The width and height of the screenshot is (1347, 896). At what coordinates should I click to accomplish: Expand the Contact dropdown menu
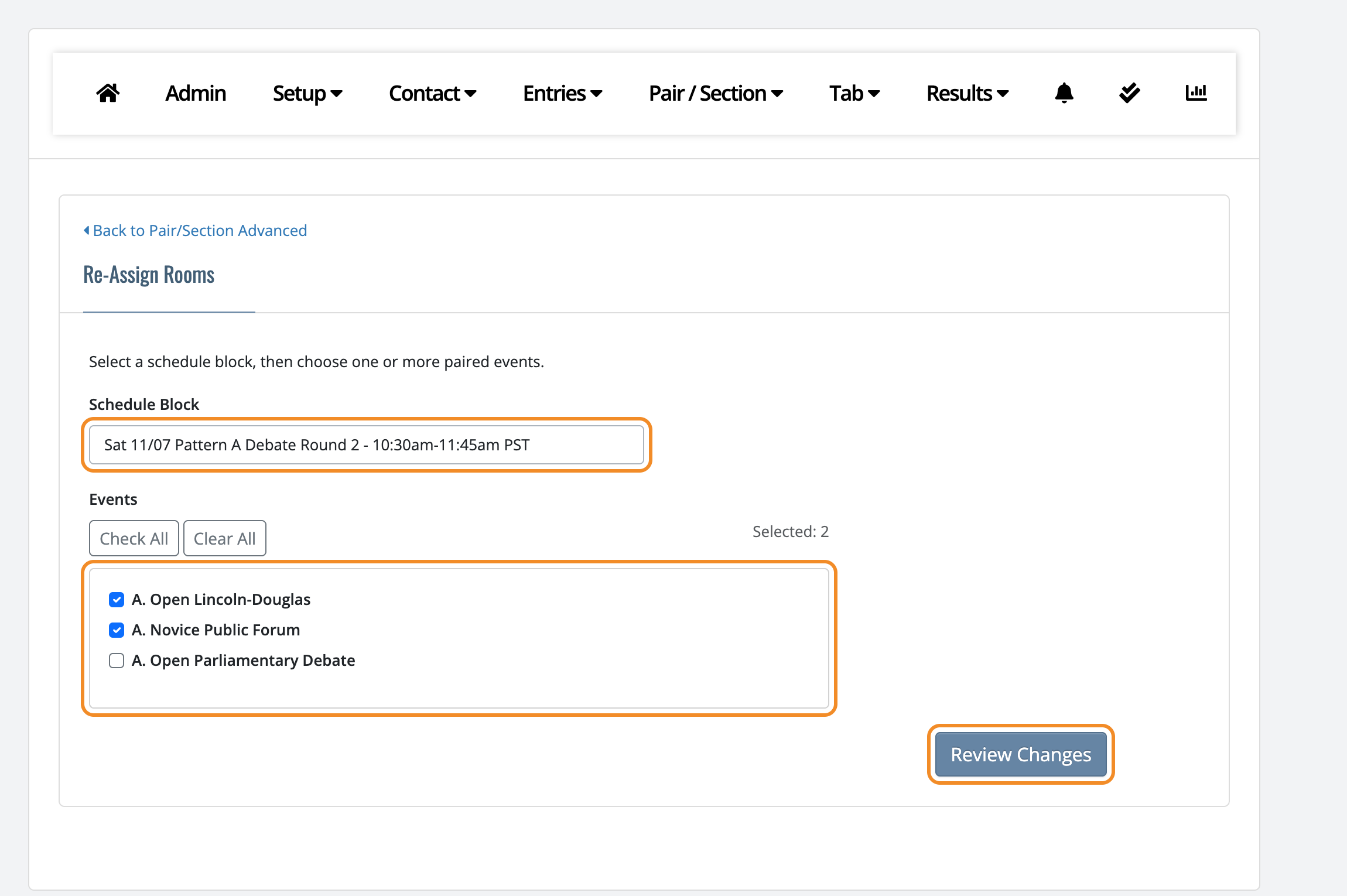click(432, 93)
